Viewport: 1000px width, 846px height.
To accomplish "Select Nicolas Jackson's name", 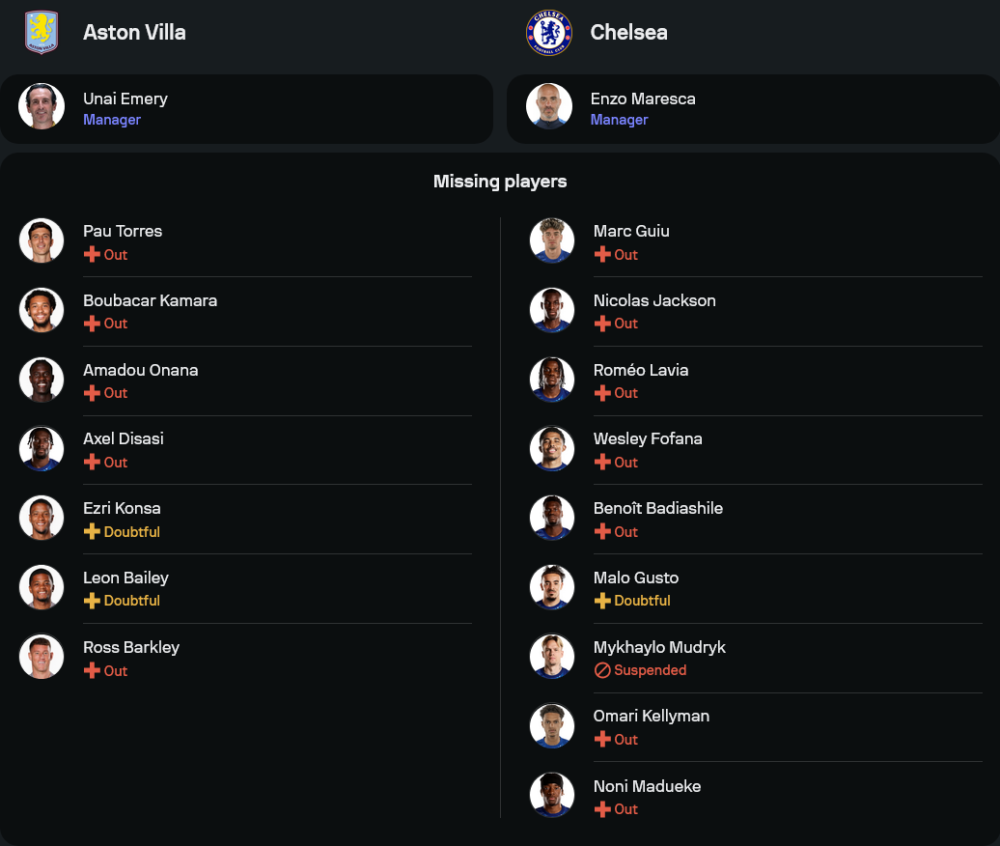I will (654, 300).
